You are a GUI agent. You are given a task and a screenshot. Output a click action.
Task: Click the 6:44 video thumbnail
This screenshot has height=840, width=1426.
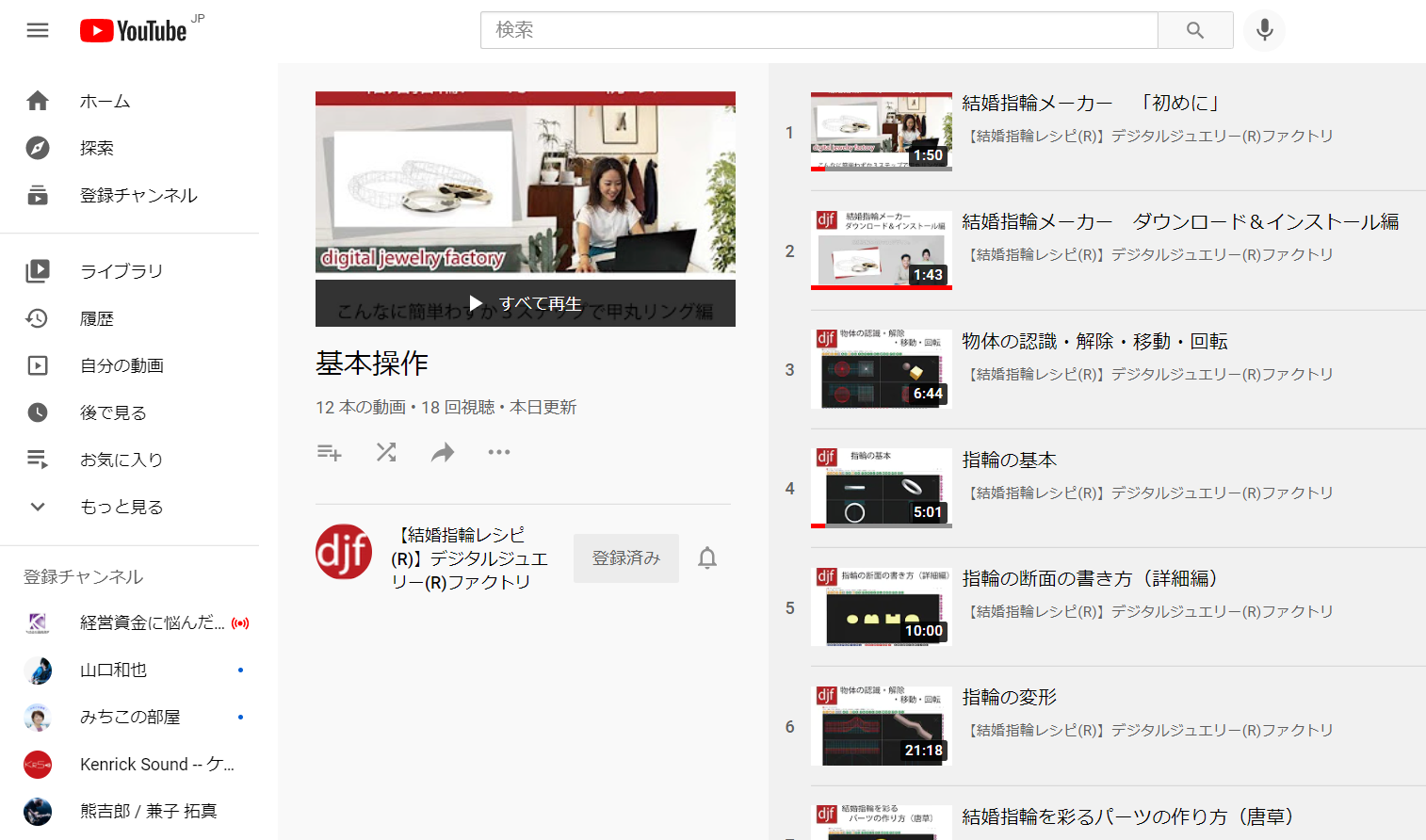click(x=882, y=369)
